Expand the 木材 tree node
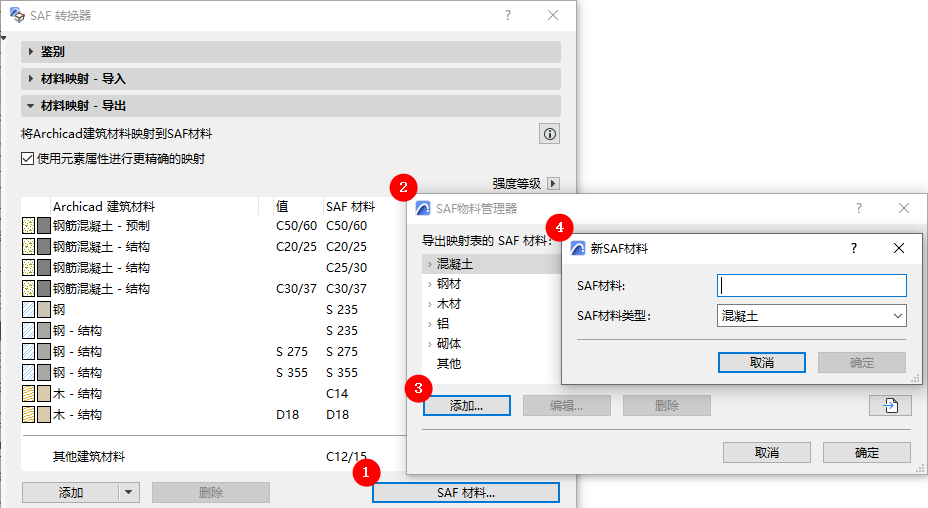The width and height of the screenshot is (928, 508). (x=430, y=304)
